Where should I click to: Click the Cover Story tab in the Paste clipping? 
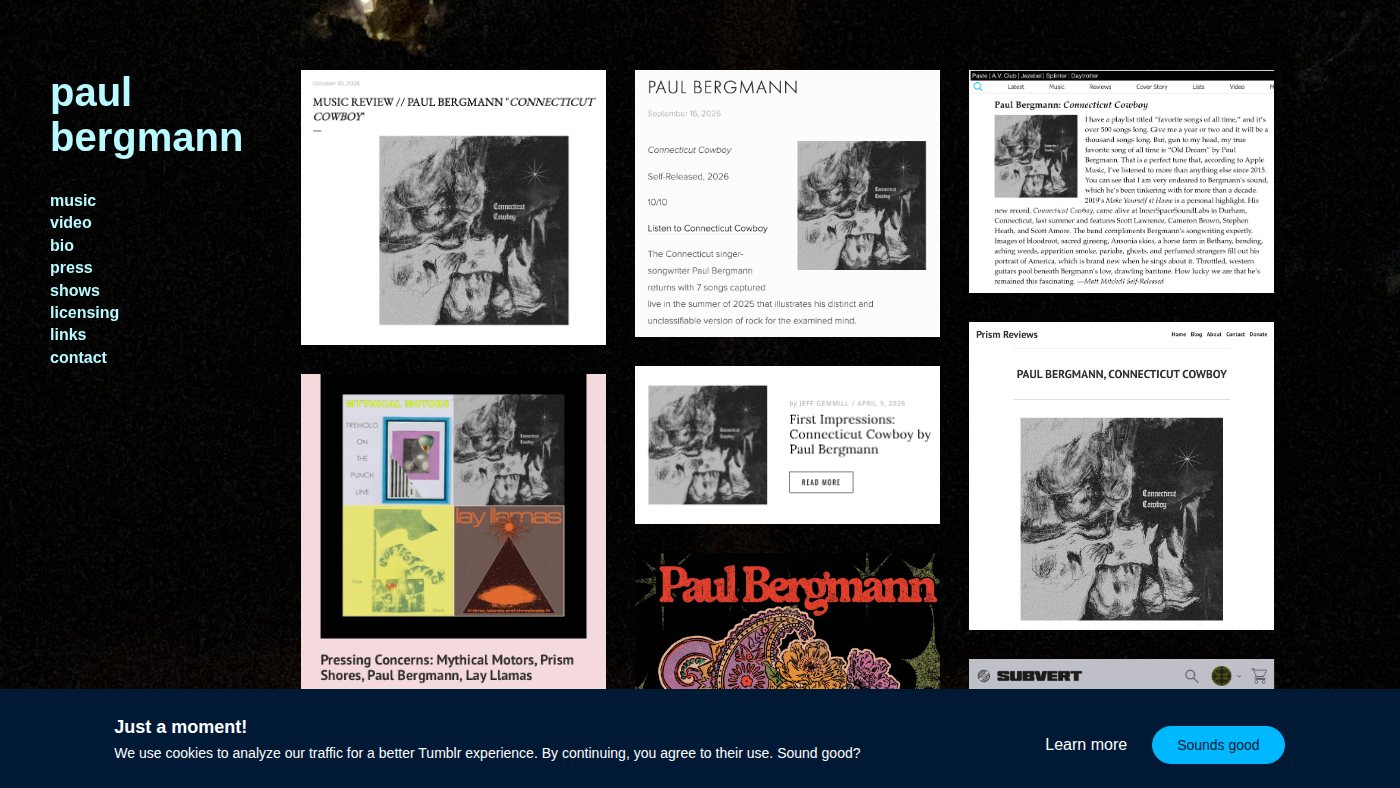[1152, 87]
